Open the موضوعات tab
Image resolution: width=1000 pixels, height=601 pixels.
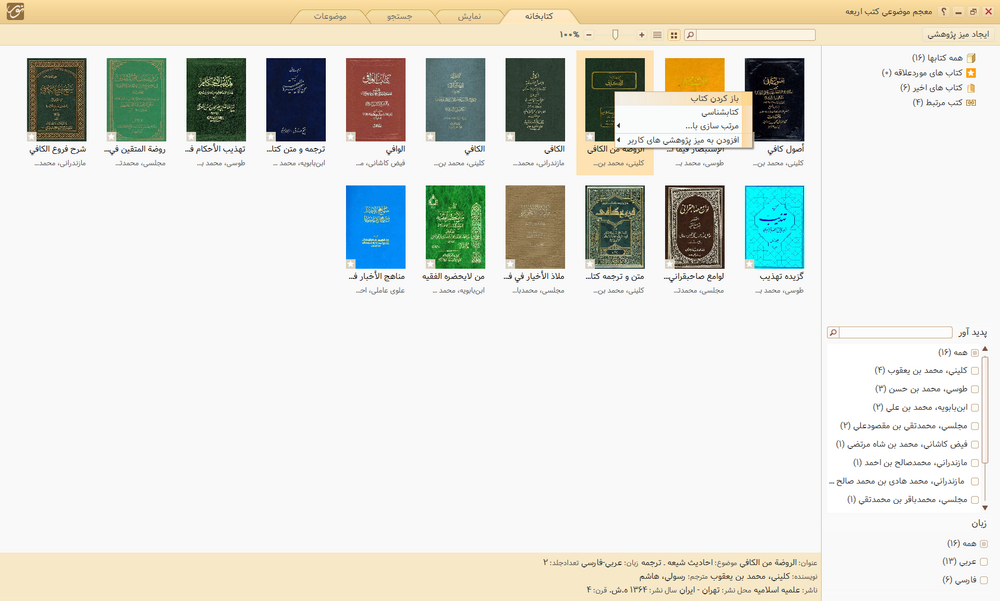(330, 17)
